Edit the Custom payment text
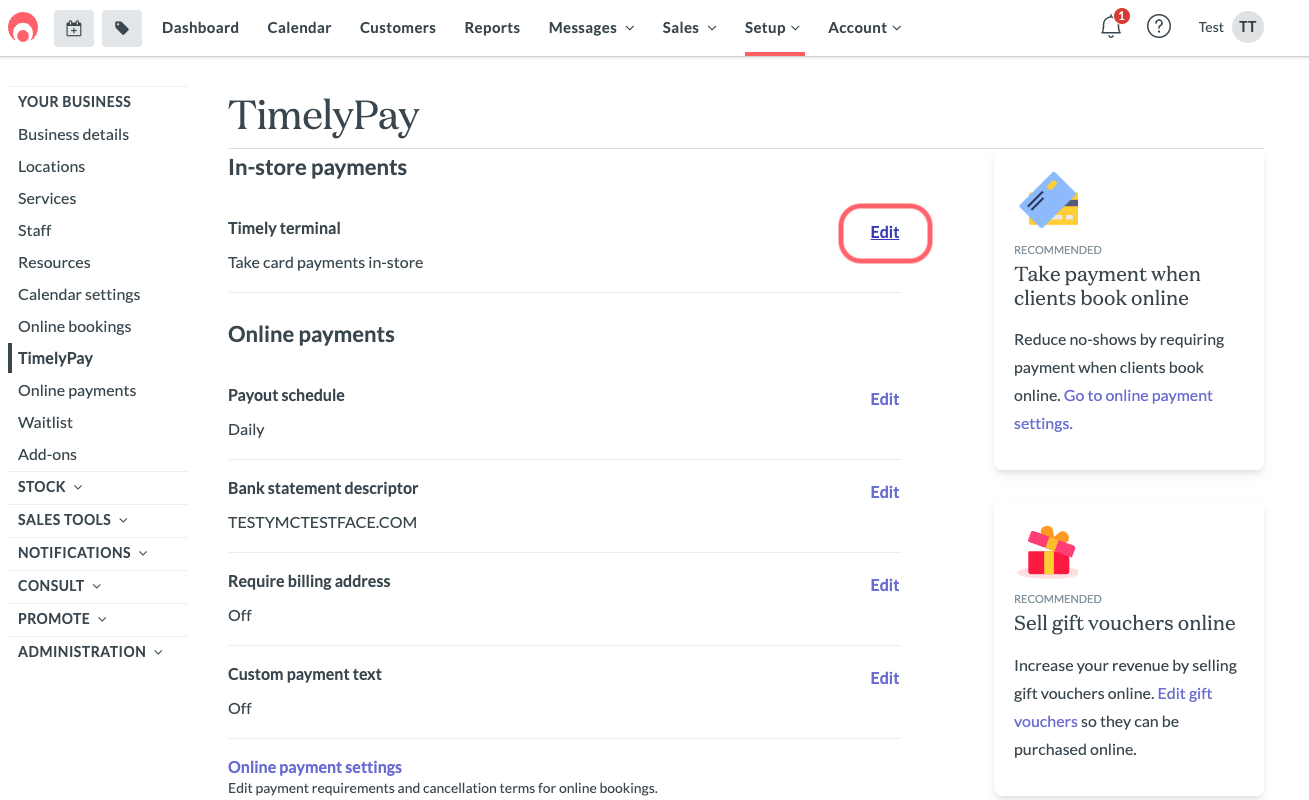This screenshot has width=1309, height=800. [x=885, y=678]
